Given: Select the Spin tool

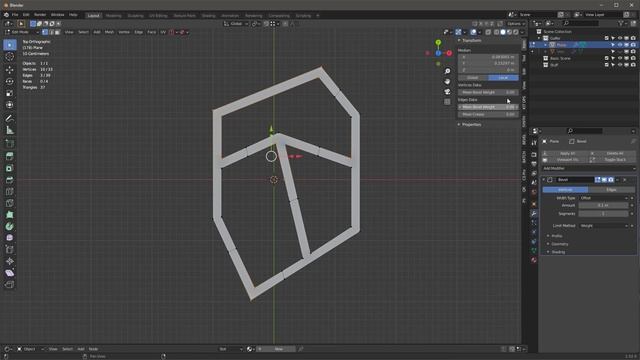Looking at the screenshot, I should pos(10,227).
